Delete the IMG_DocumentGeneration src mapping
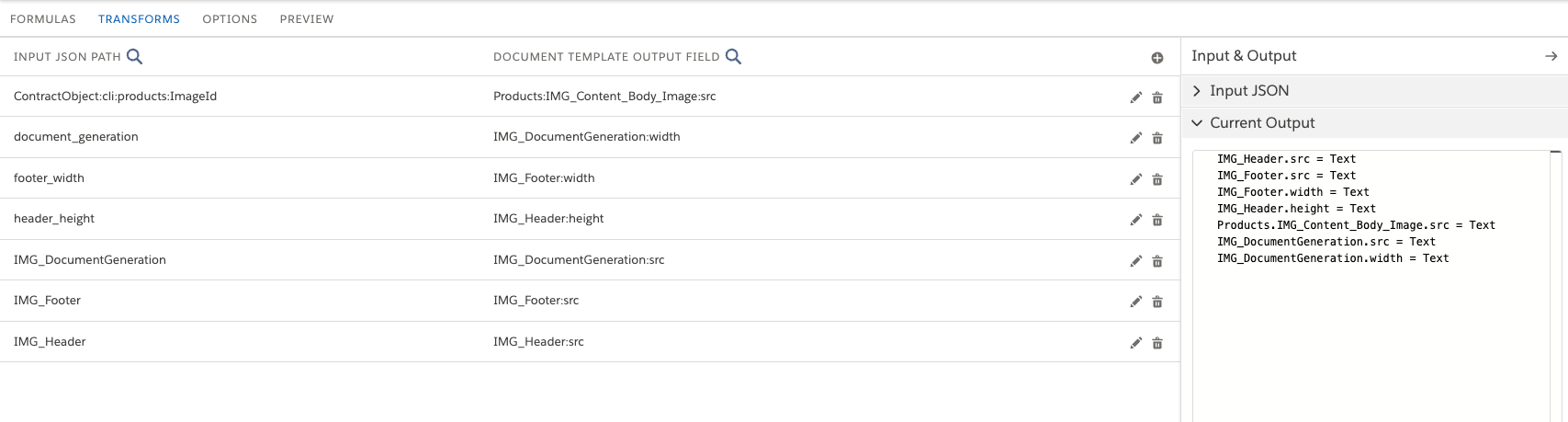Screen dimensions: 1568x422 [x=1157, y=261]
